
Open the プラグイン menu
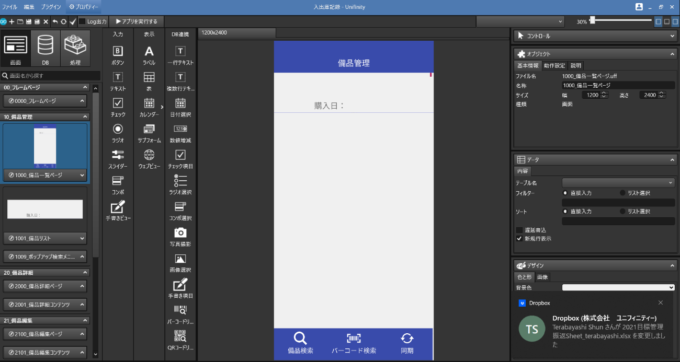click(x=51, y=7)
